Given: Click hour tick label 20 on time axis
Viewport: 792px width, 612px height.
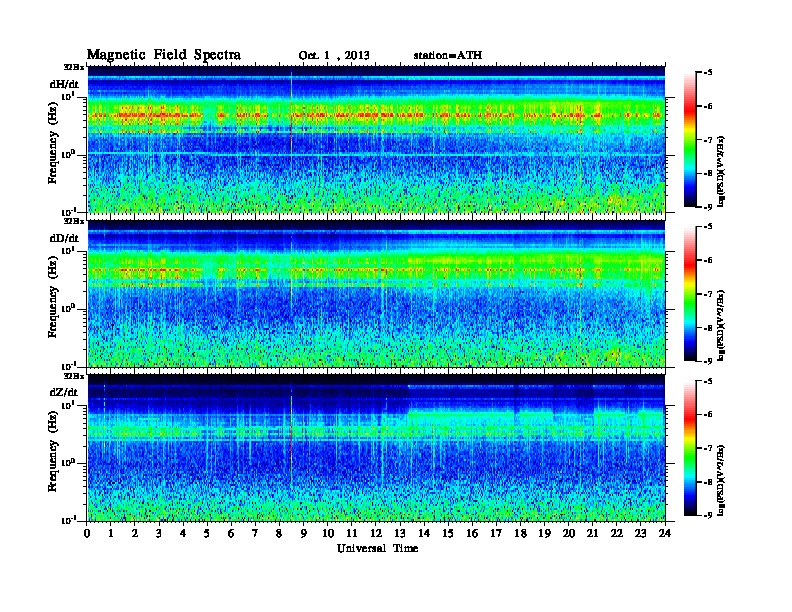Looking at the screenshot, I should (x=569, y=533).
